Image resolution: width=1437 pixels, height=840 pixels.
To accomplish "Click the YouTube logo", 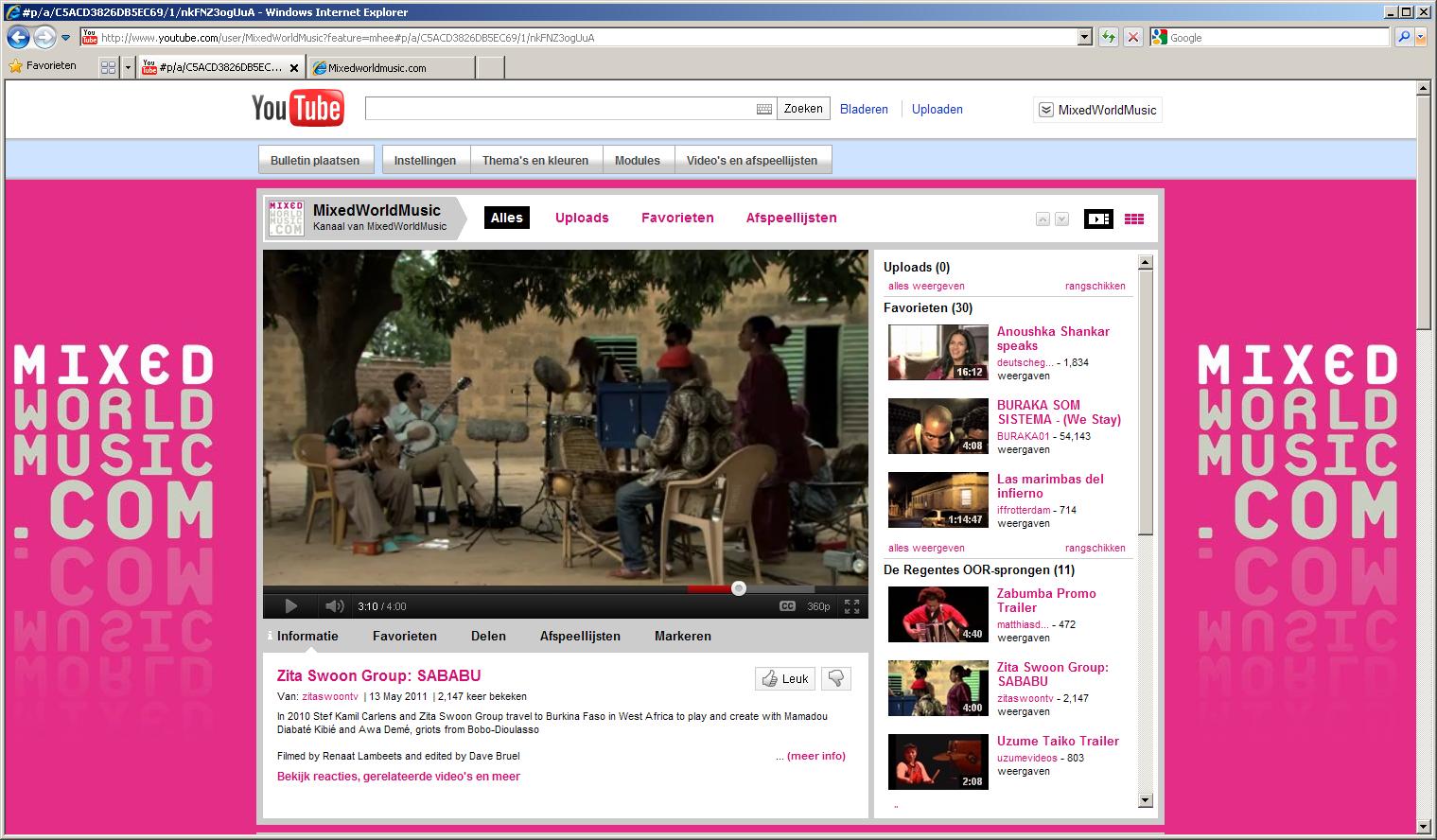I will pyautogui.click(x=297, y=108).
